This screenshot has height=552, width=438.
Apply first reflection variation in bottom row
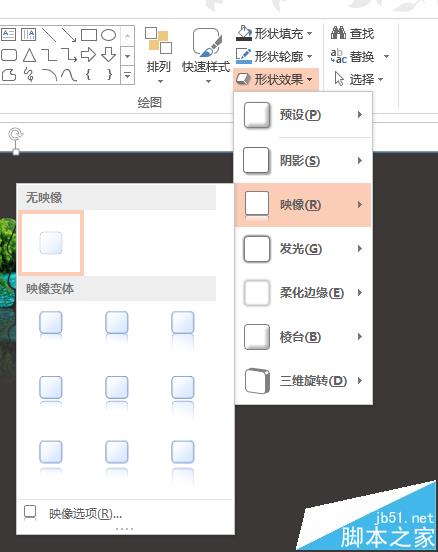point(51,457)
